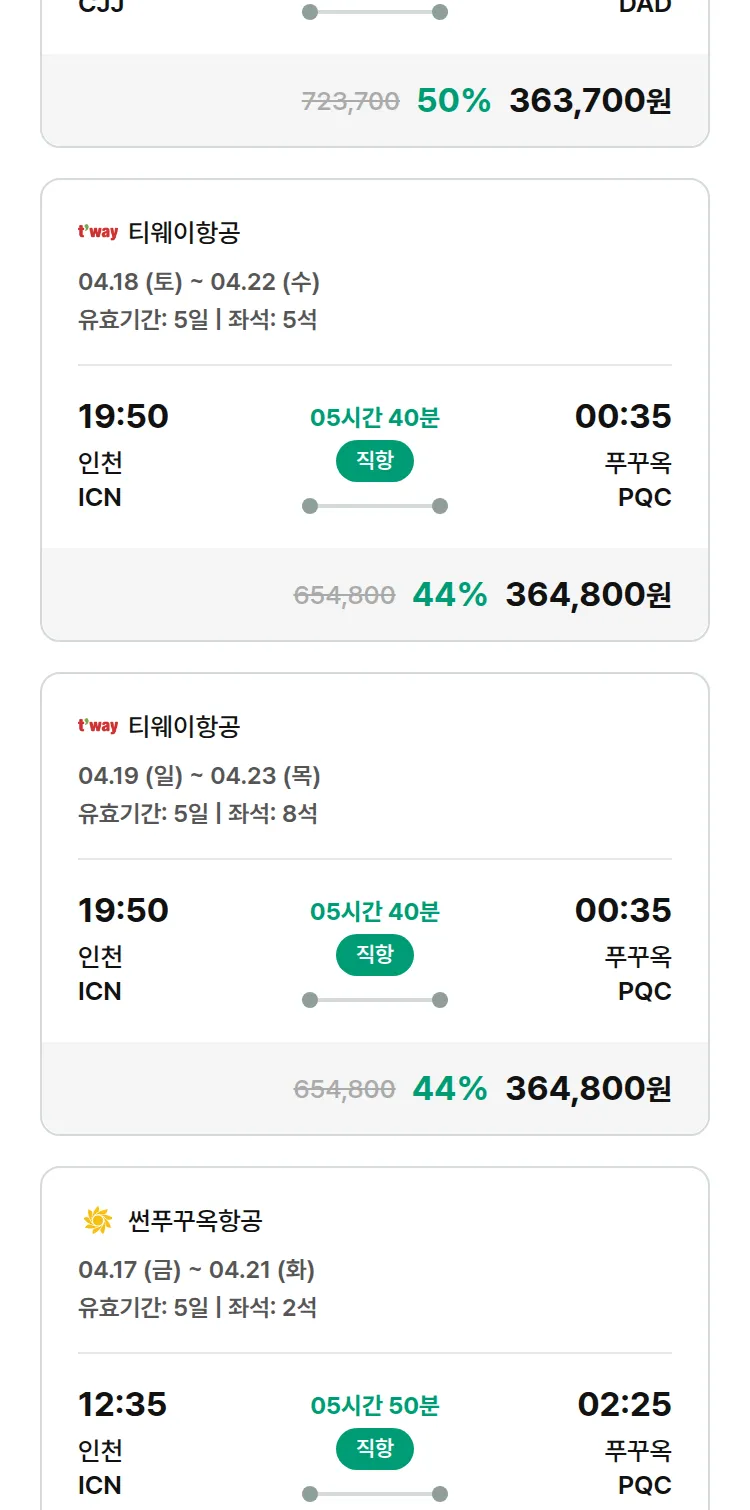Select the 363,700원 discounted price
This screenshot has height=1510, width=750.
pos(590,100)
